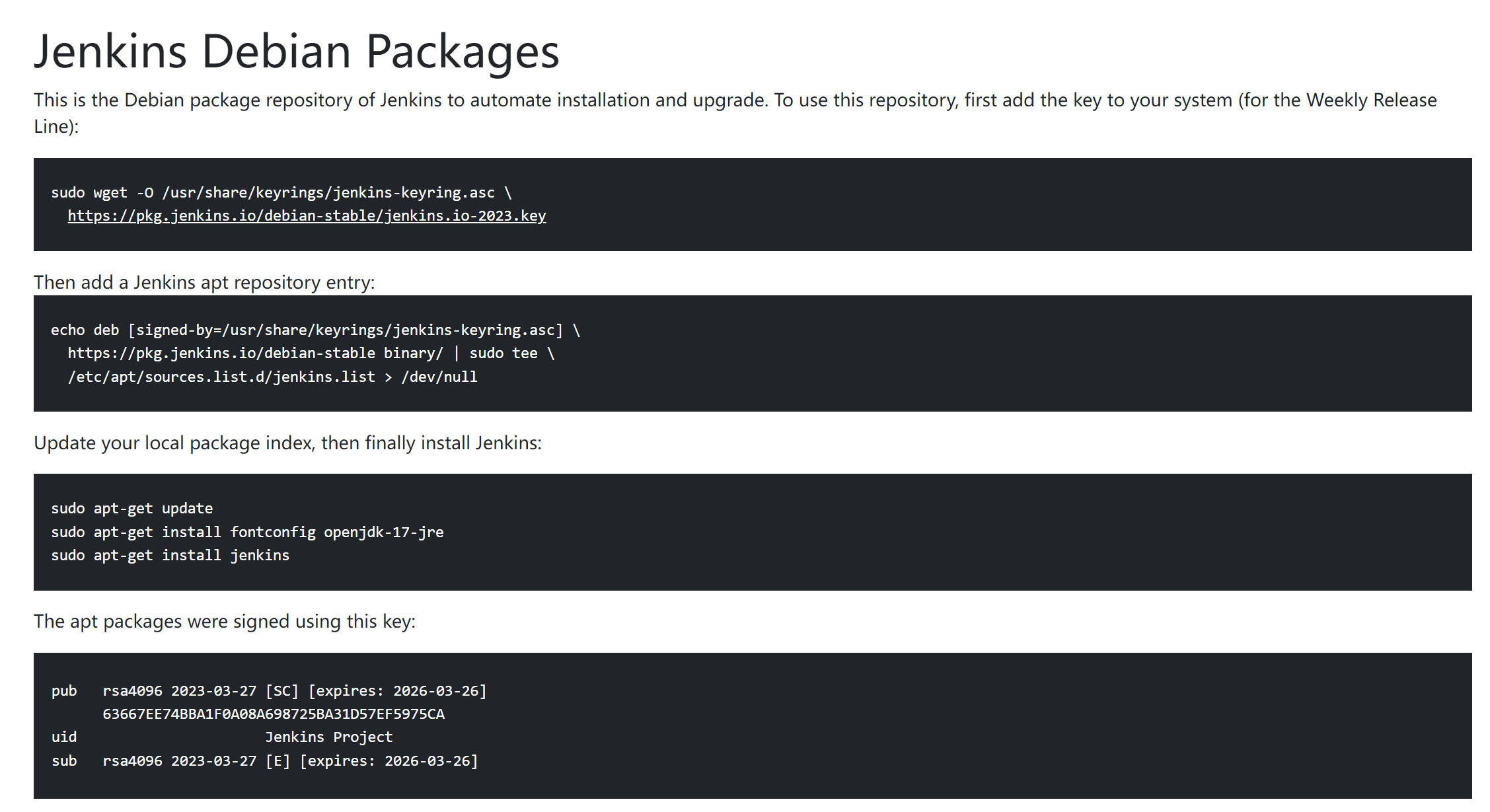Click the 'Then add a Jenkins apt repository entry:' text

[x=204, y=282]
